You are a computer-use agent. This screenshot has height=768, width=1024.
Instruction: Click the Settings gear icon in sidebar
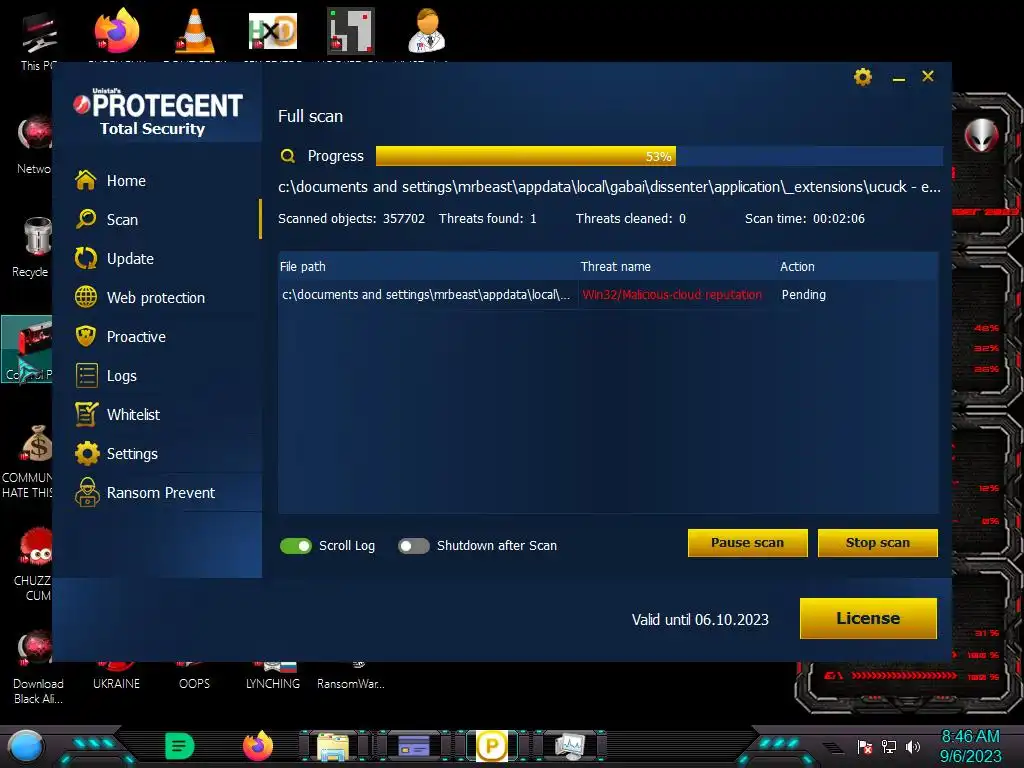(86, 453)
